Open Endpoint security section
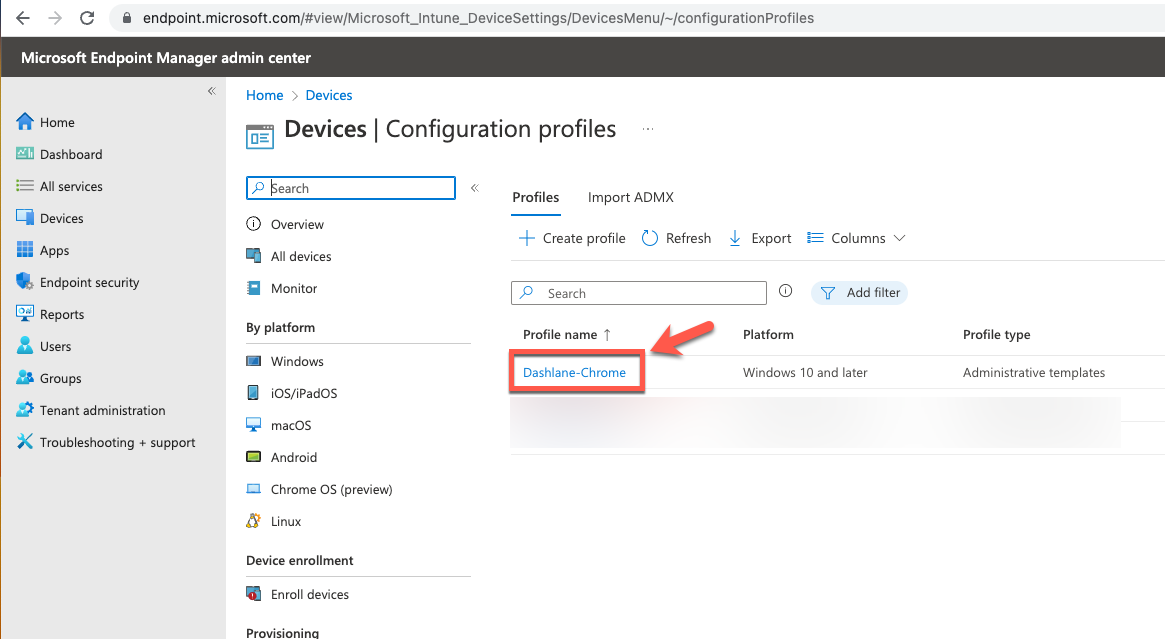Viewport: 1165px width, 639px height. click(90, 282)
